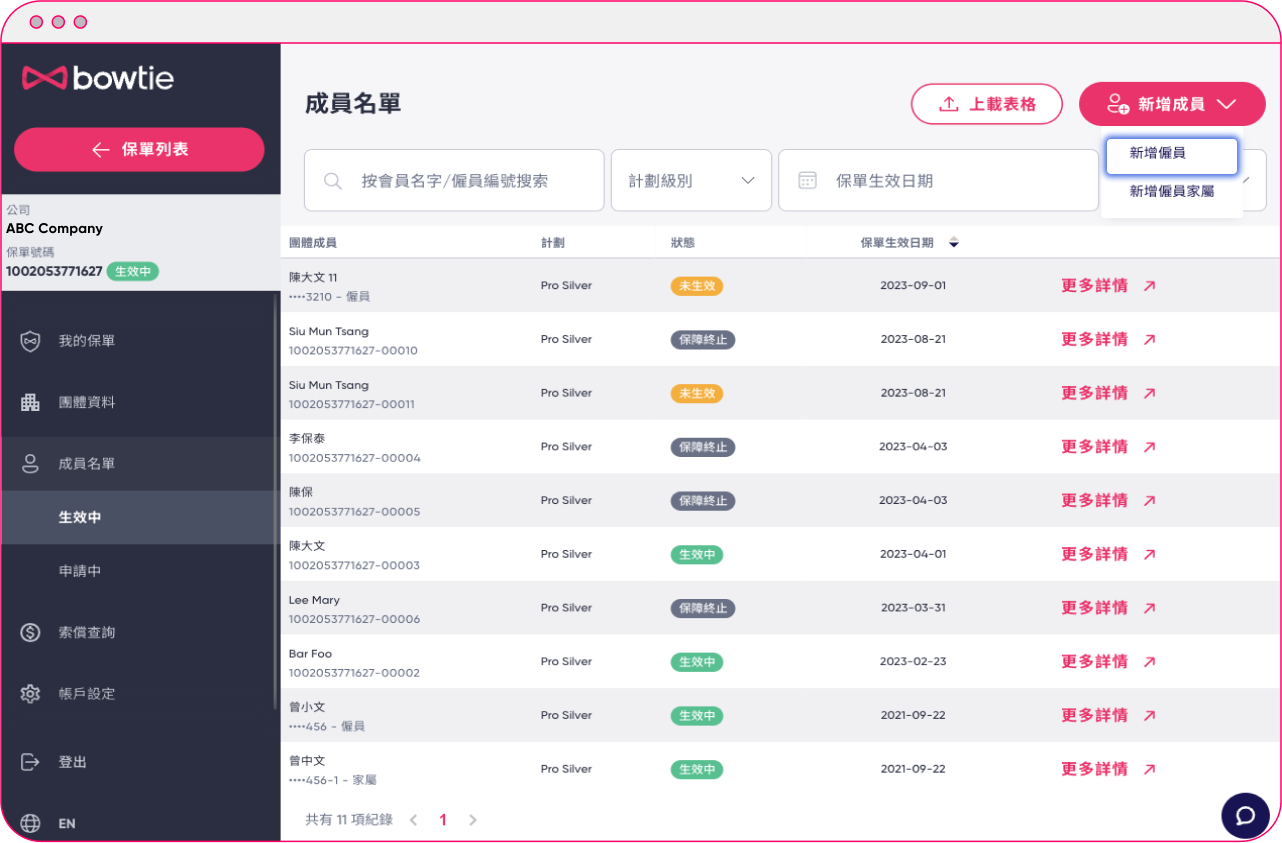Image resolution: width=1282 pixels, height=843 pixels.
Task: Open the chat bubble in bottom right
Action: (x=1245, y=815)
